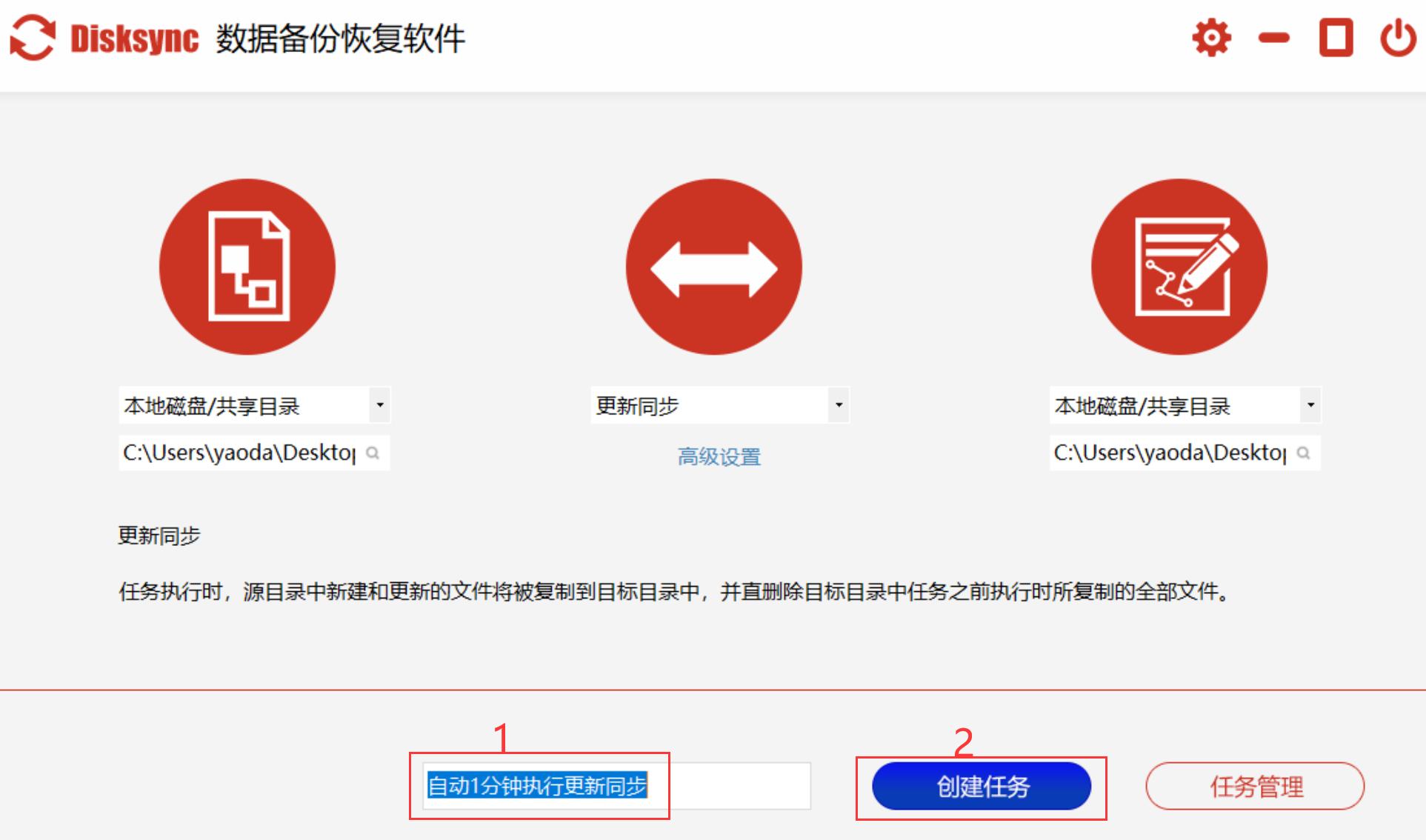Click the target directory path field
Viewport: 1426px width, 840px height.
pos(1170,453)
